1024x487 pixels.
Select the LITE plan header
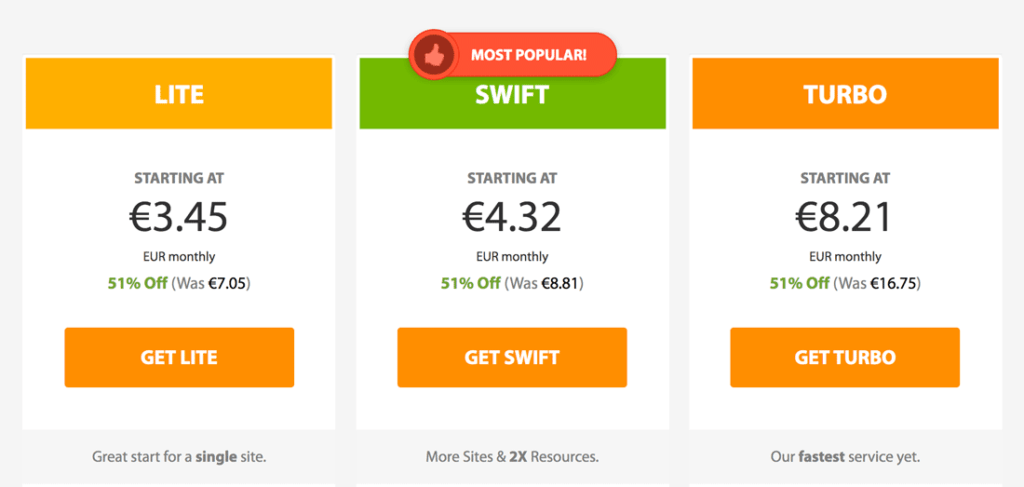click(x=179, y=93)
